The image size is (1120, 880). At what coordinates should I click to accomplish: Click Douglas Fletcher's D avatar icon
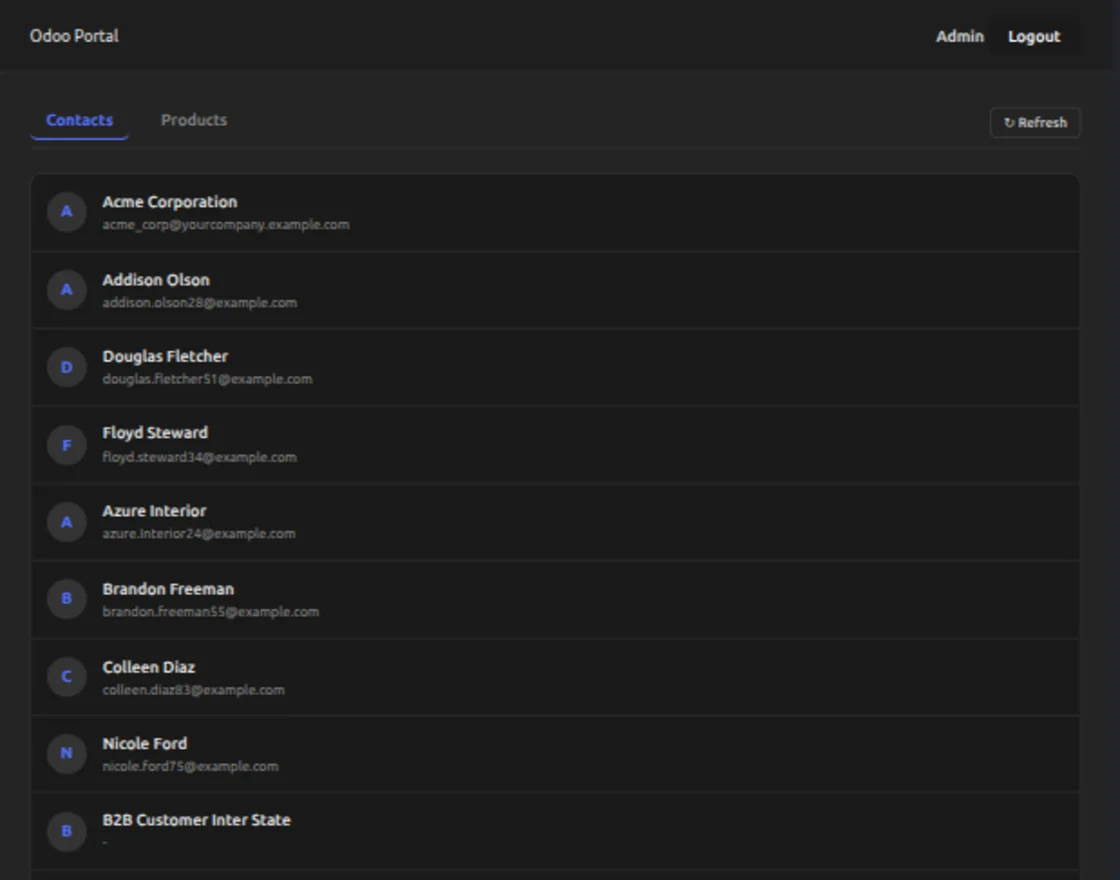(x=67, y=367)
